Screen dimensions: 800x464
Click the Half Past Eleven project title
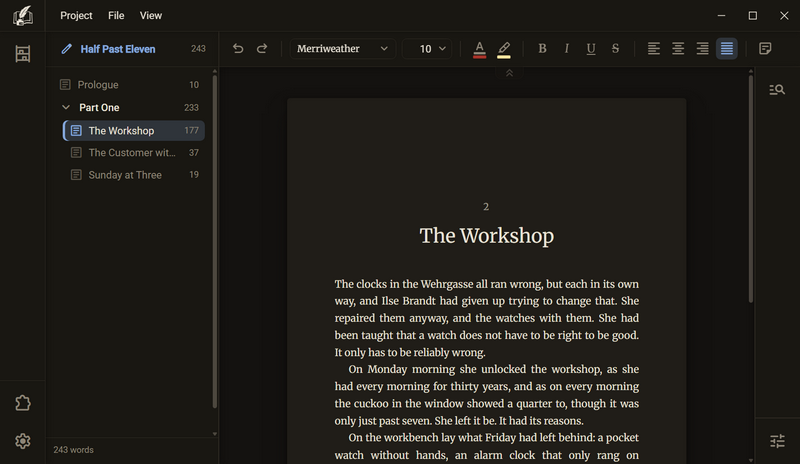[x=118, y=49]
